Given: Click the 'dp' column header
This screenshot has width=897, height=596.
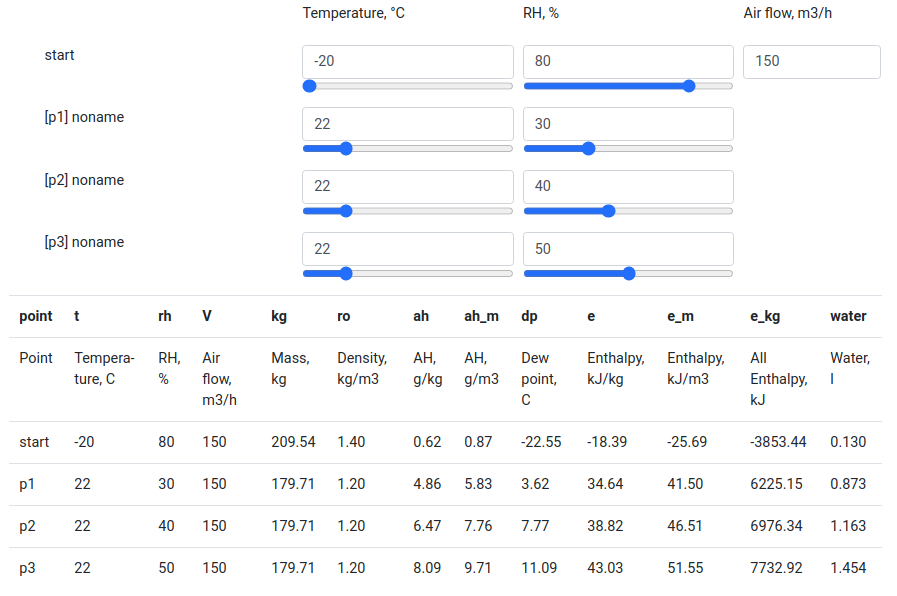Looking at the screenshot, I should [x=529, y=316].
